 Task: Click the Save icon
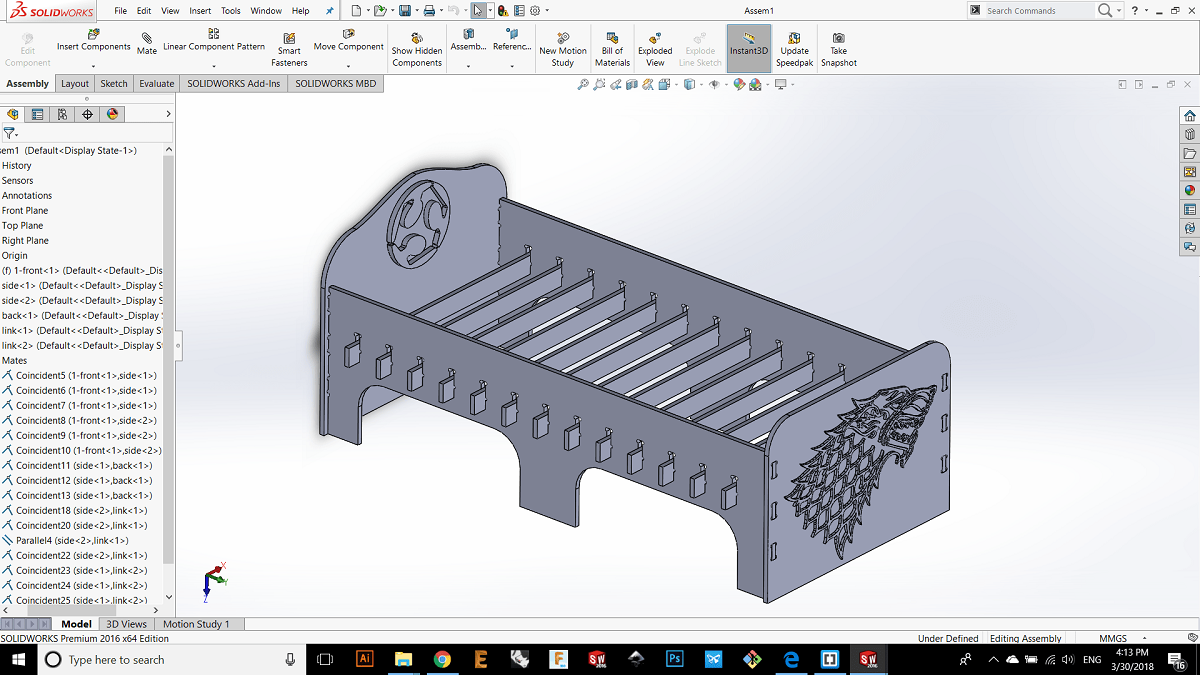pyautogui.click(x=405, y=10)
